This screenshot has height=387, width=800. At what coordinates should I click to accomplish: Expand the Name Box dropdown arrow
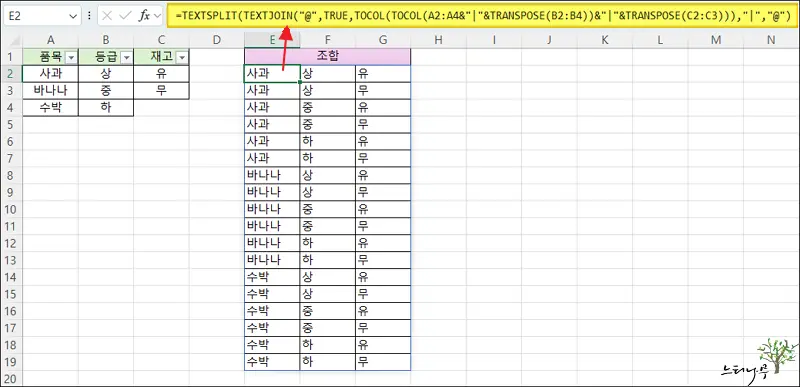72,16
